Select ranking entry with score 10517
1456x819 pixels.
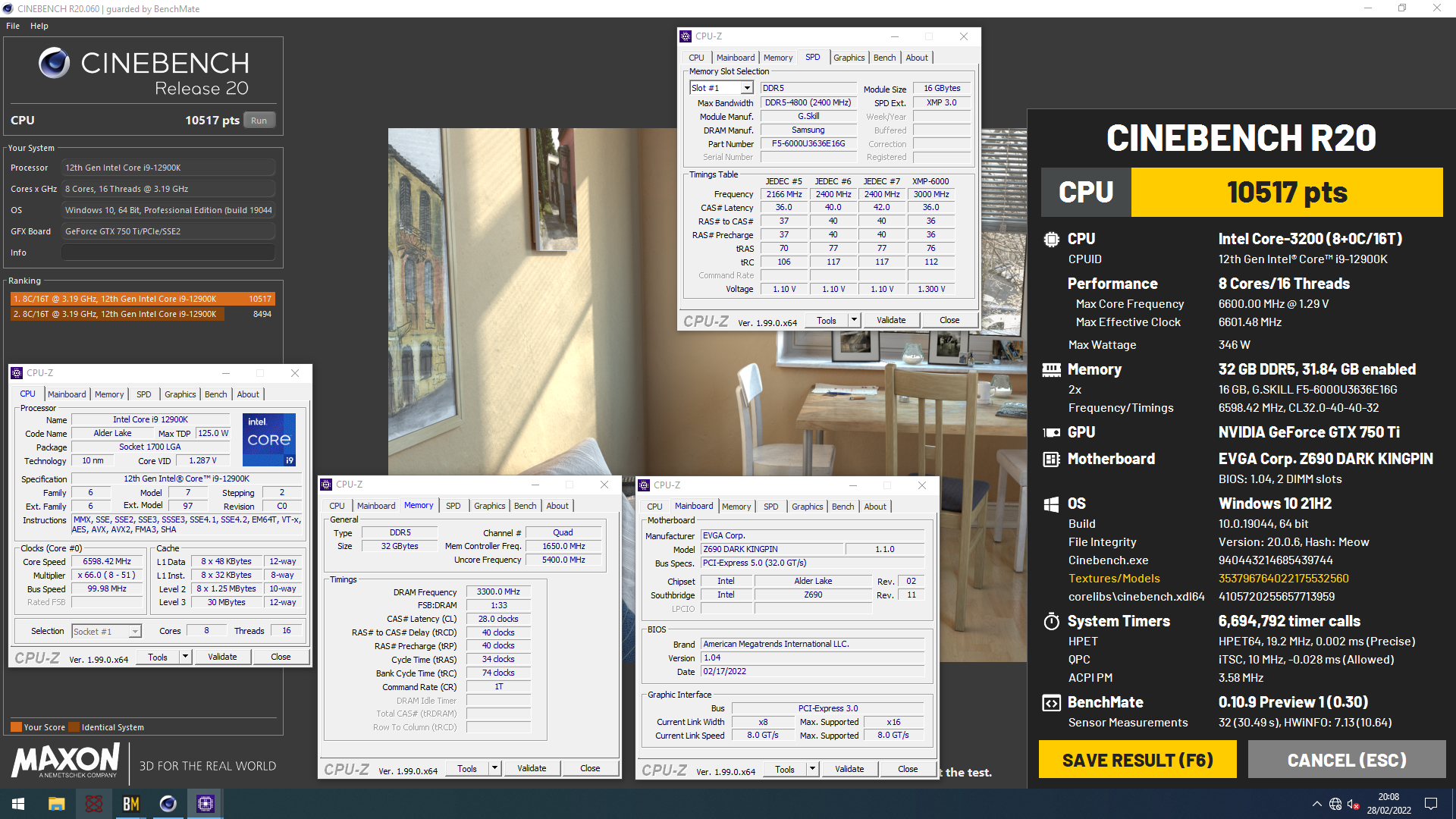[x=143, y=299]
